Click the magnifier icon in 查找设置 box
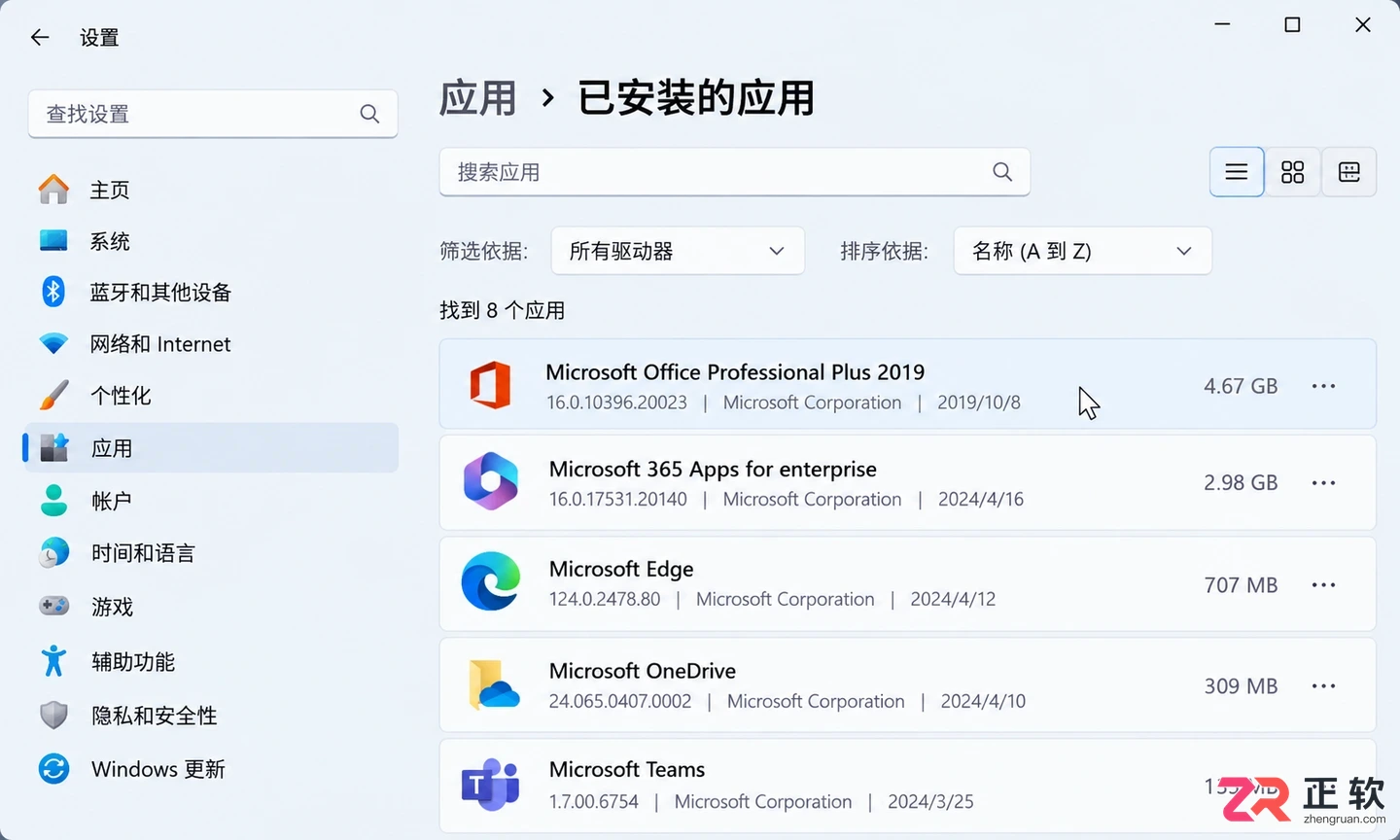The image size is (1400, 840). click(369, 114)
